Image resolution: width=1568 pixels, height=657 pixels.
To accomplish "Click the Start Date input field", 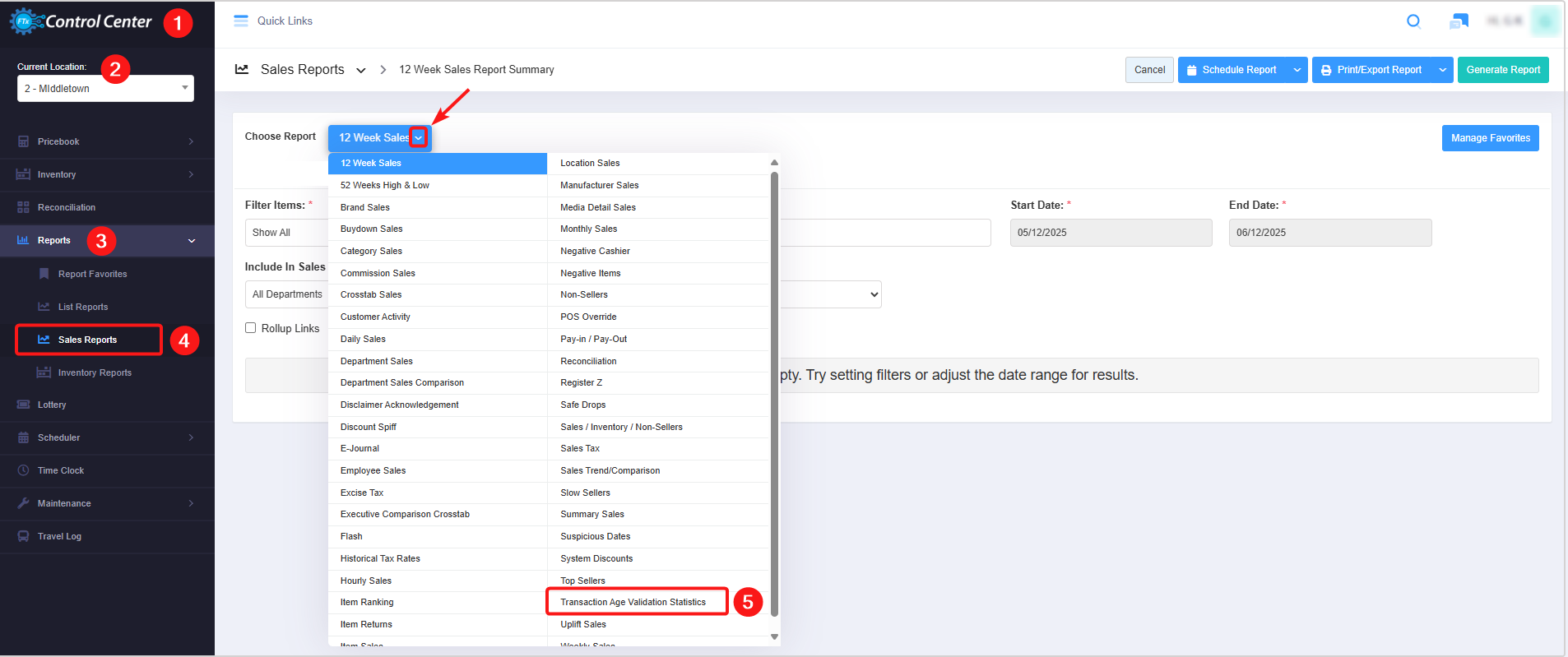I will [x=1111, y=233].
